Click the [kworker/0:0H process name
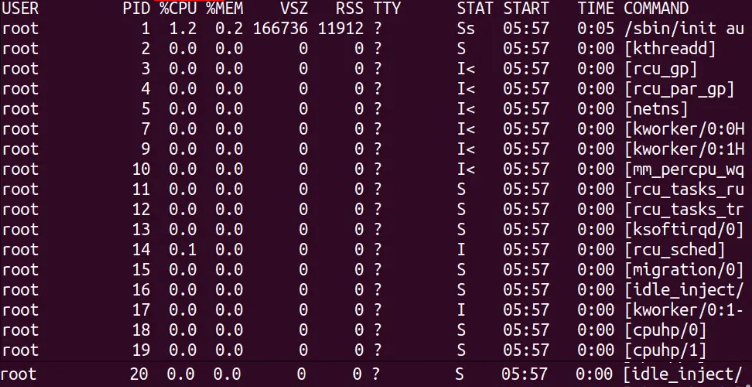752x387 pixels. [x=684, y=129]
